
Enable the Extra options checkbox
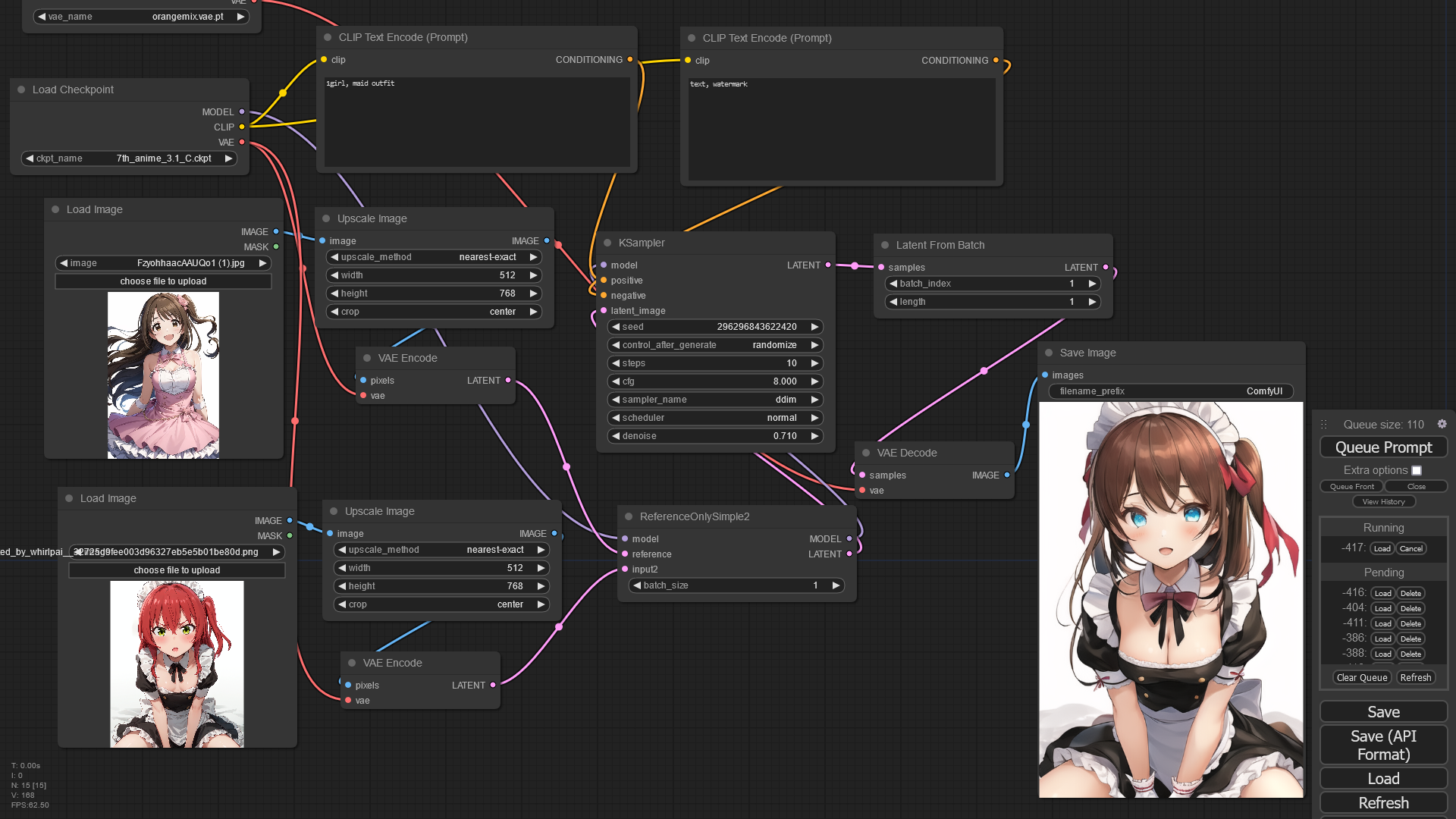[x=1417, y=470]
